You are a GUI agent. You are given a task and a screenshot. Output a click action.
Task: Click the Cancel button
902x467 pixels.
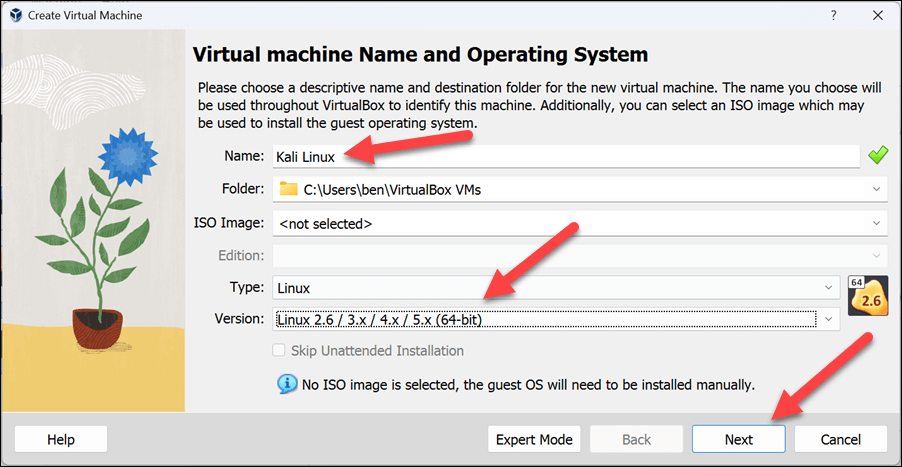point(840,439)
